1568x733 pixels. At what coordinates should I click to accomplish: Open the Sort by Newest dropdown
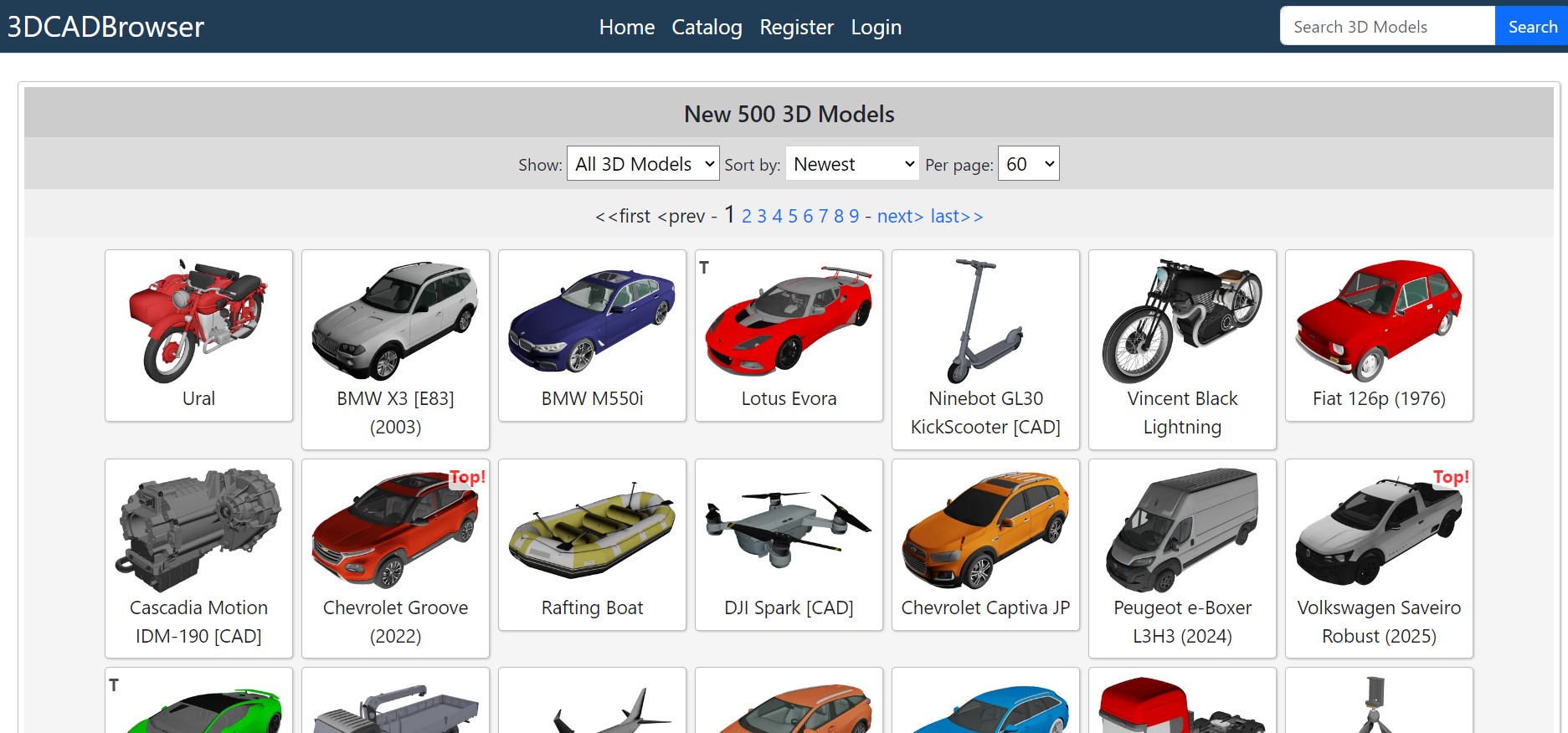pos(852,163)
